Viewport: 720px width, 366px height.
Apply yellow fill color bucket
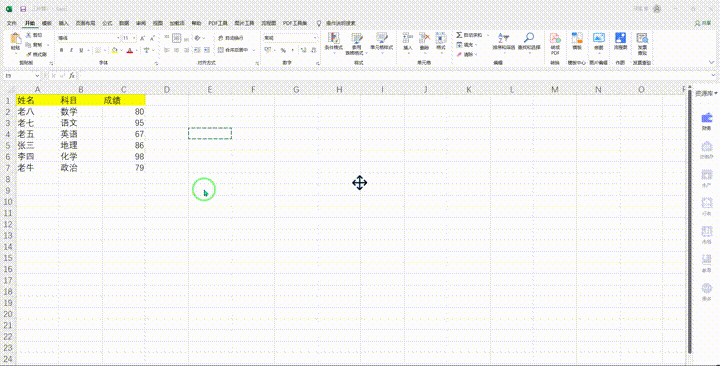coord(114,50)
